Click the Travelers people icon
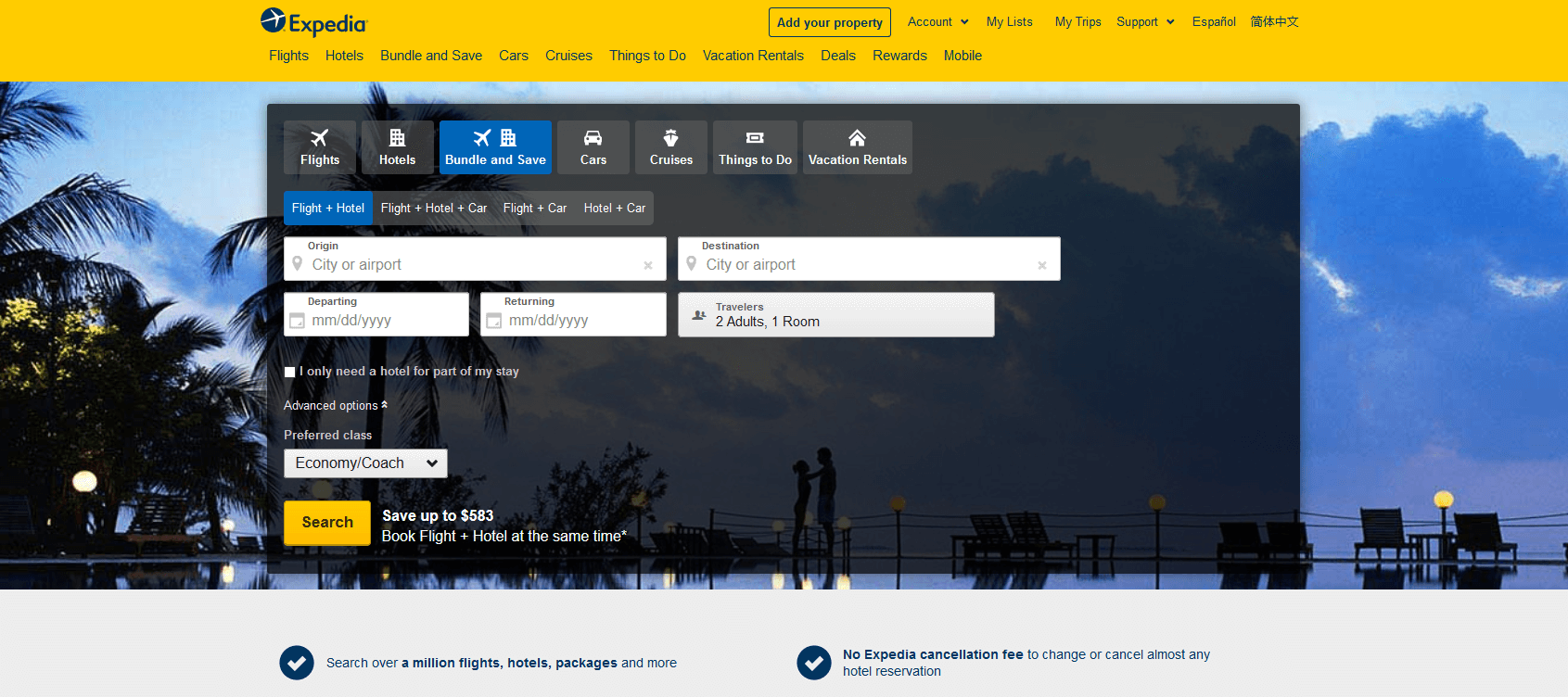This screenshot has height=697, width=1568. pyautogui.click(x=699, y=315)
